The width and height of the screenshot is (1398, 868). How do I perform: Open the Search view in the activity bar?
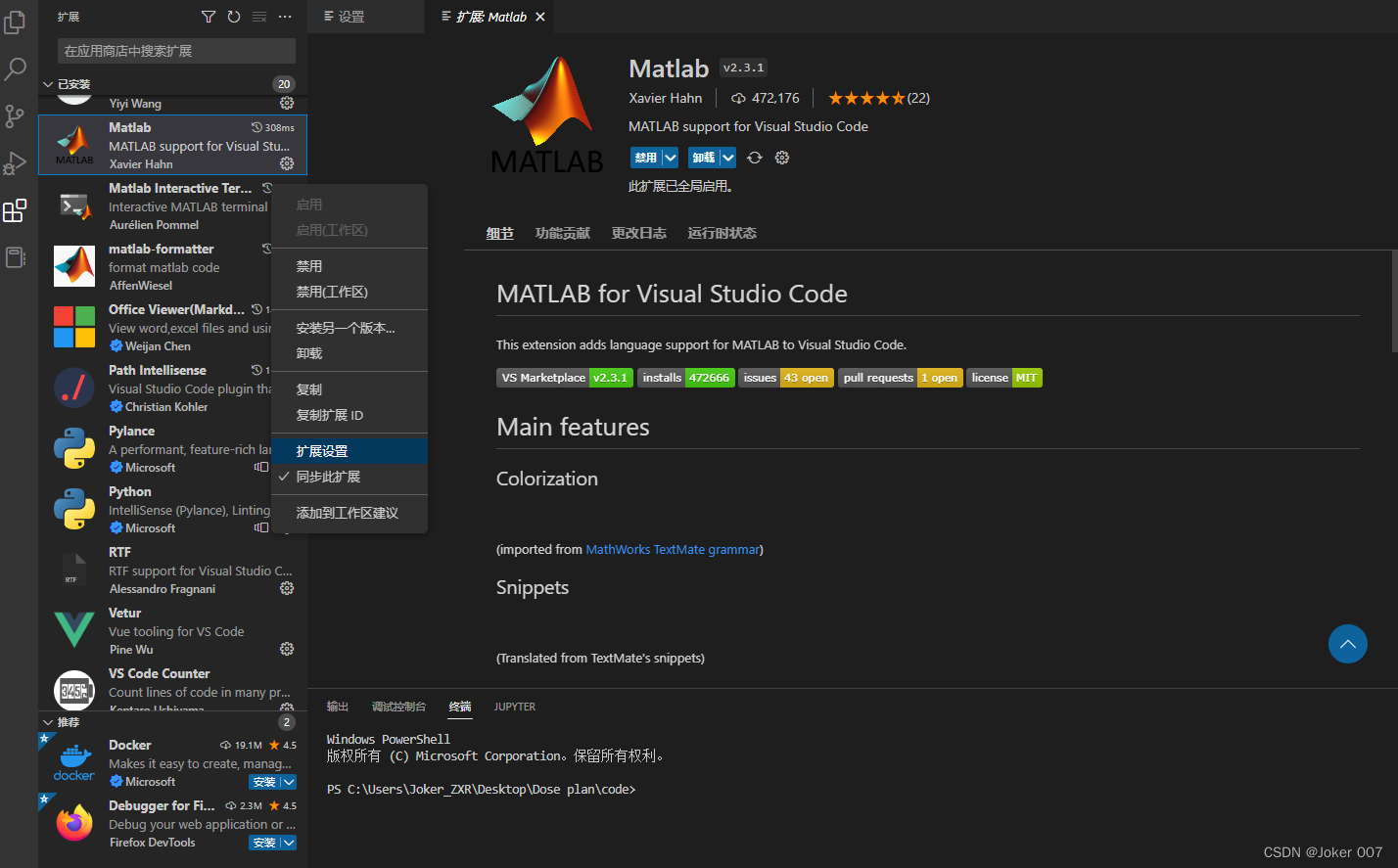[15, 69]
